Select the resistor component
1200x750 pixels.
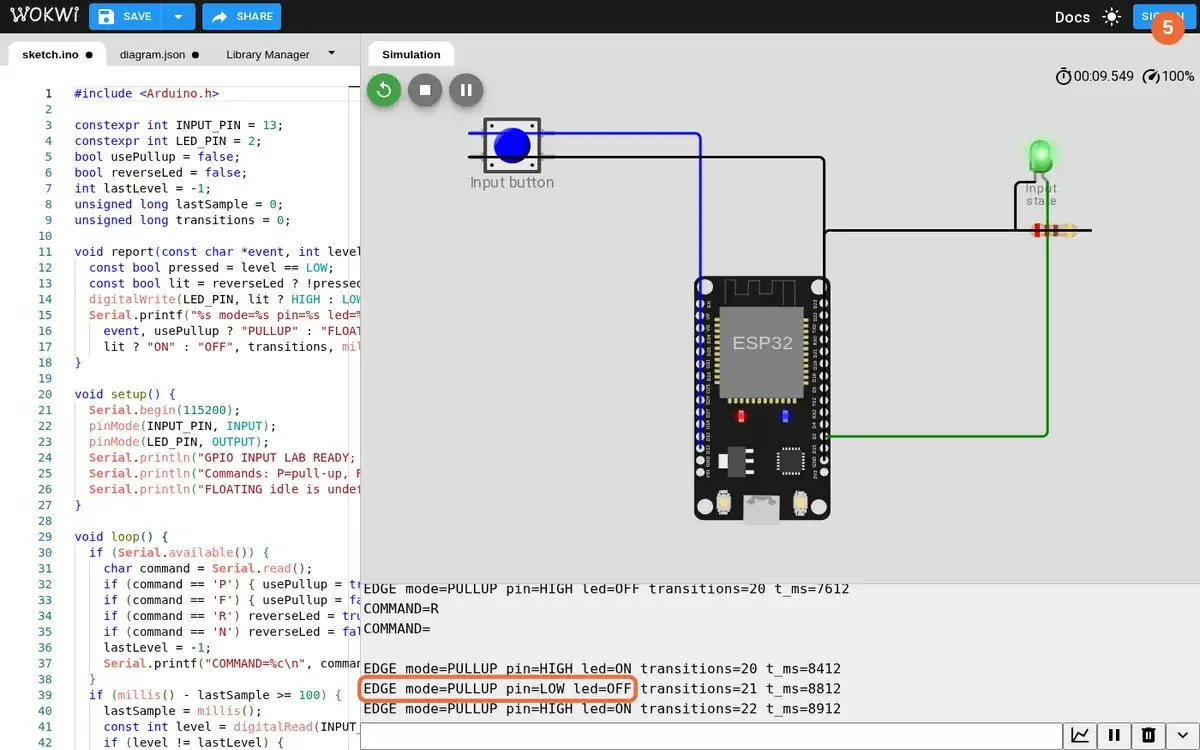(1054, 231)
